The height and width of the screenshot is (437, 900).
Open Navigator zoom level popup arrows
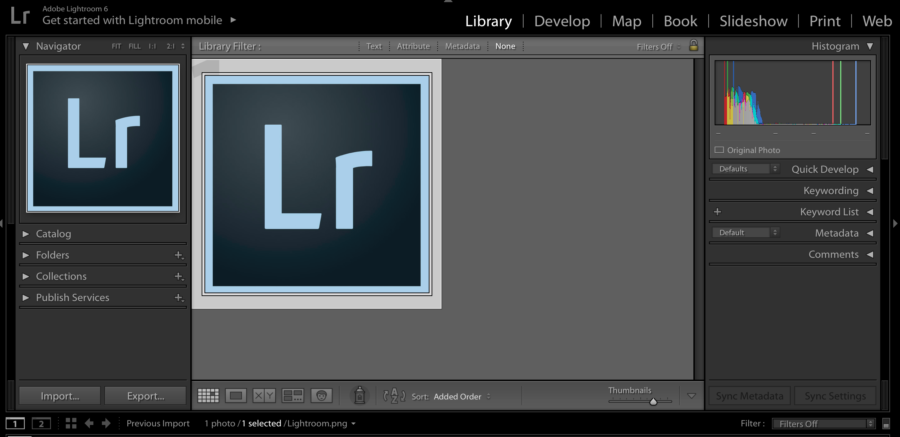[x=183, y=47]
